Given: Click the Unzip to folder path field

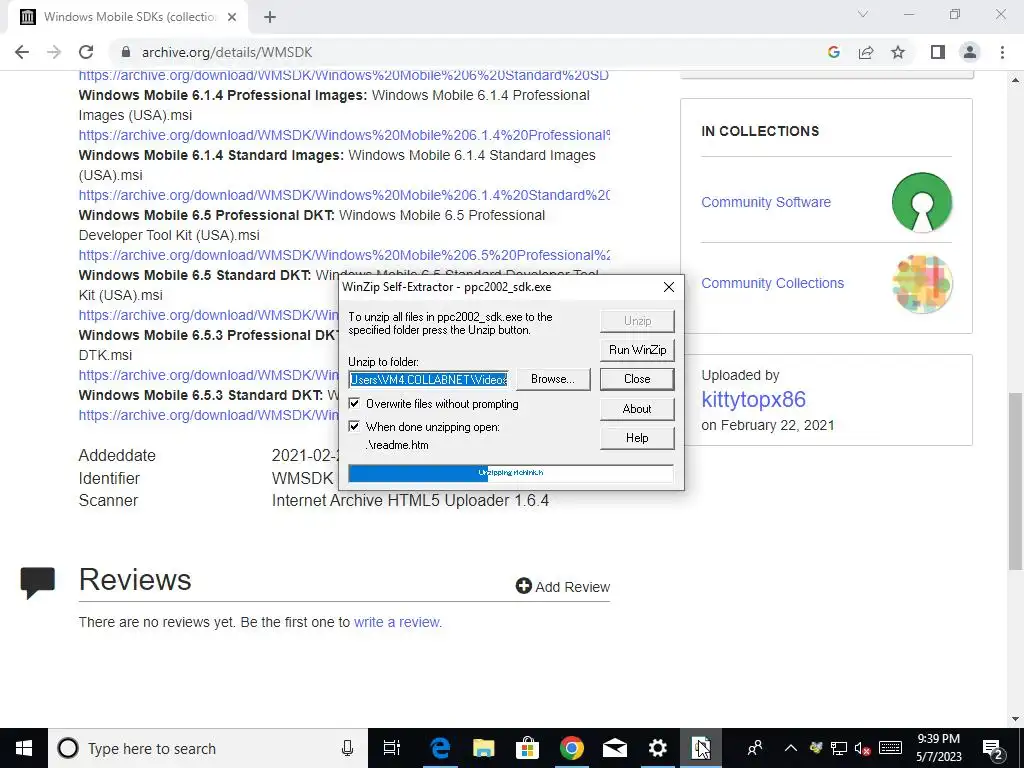Looking at the screenshot, I should (x=429, y=379).
